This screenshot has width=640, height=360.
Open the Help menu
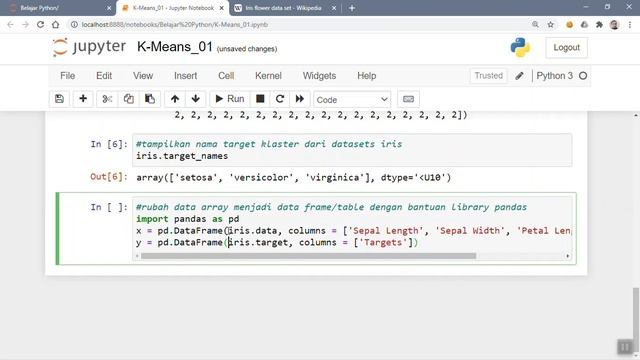pos(367,76)
